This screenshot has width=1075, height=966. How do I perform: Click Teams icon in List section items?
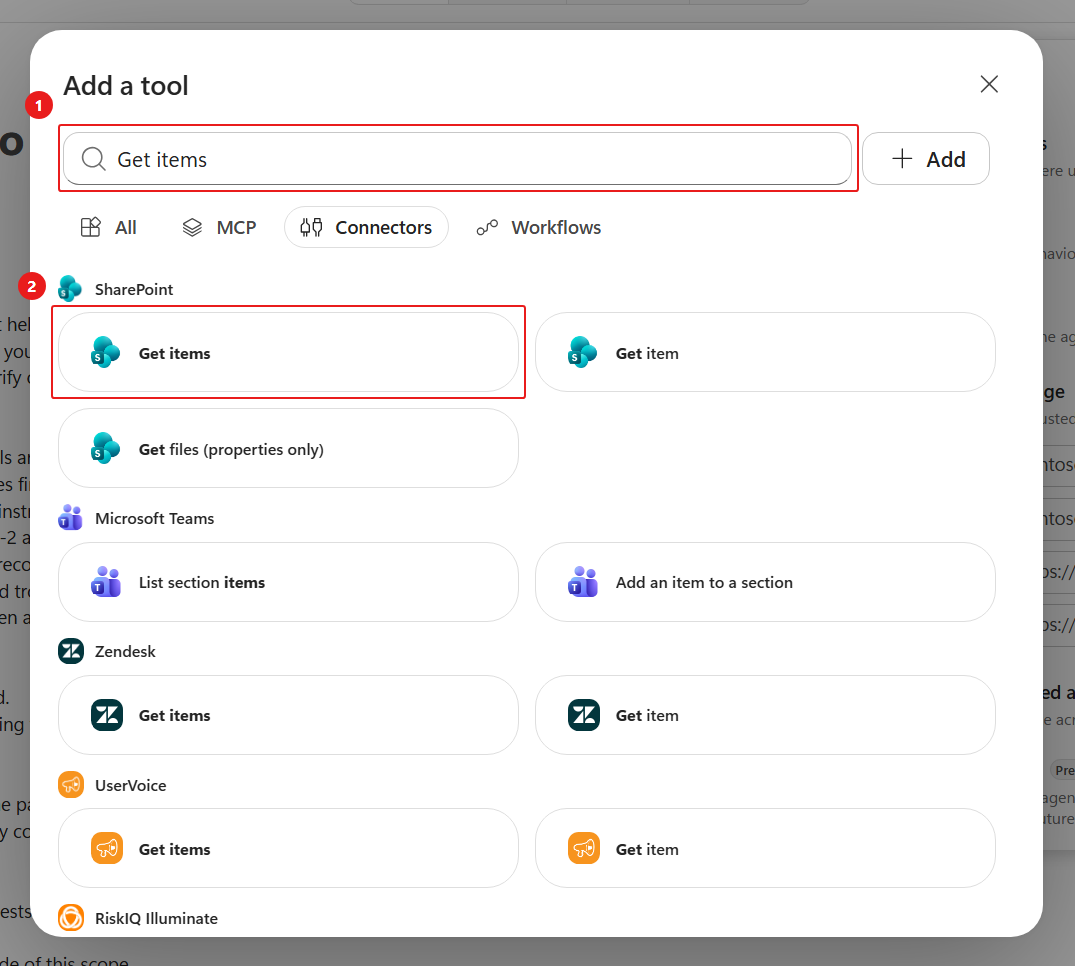pyautogui.click(x=106, y=582)
